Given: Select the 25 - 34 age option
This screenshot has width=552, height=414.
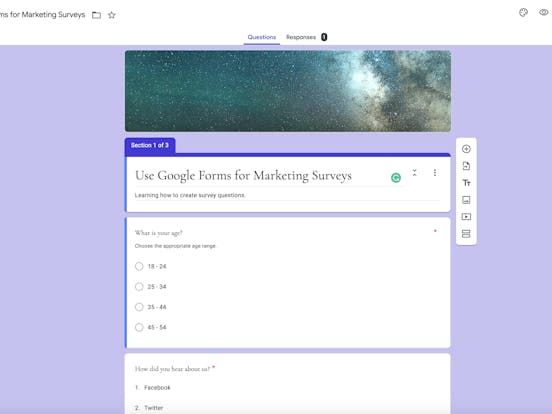Looking at the screenshot, I should tap(139, 287).
